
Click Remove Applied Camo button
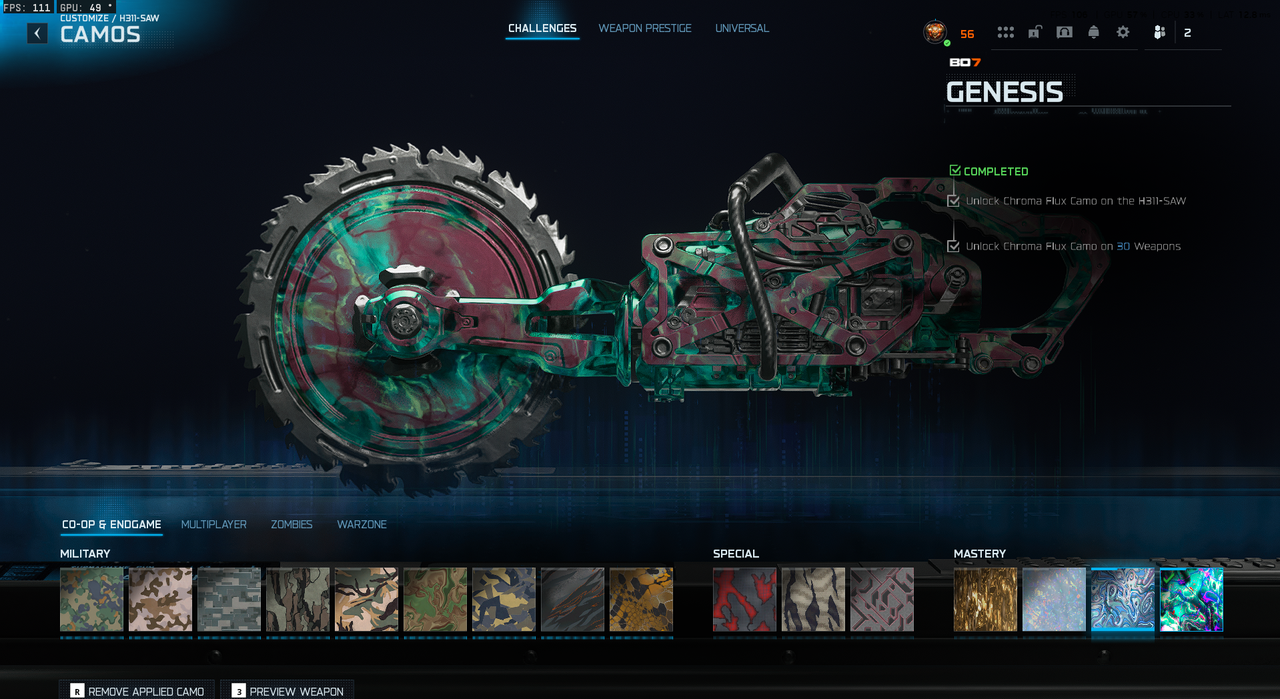coord(137,690)
